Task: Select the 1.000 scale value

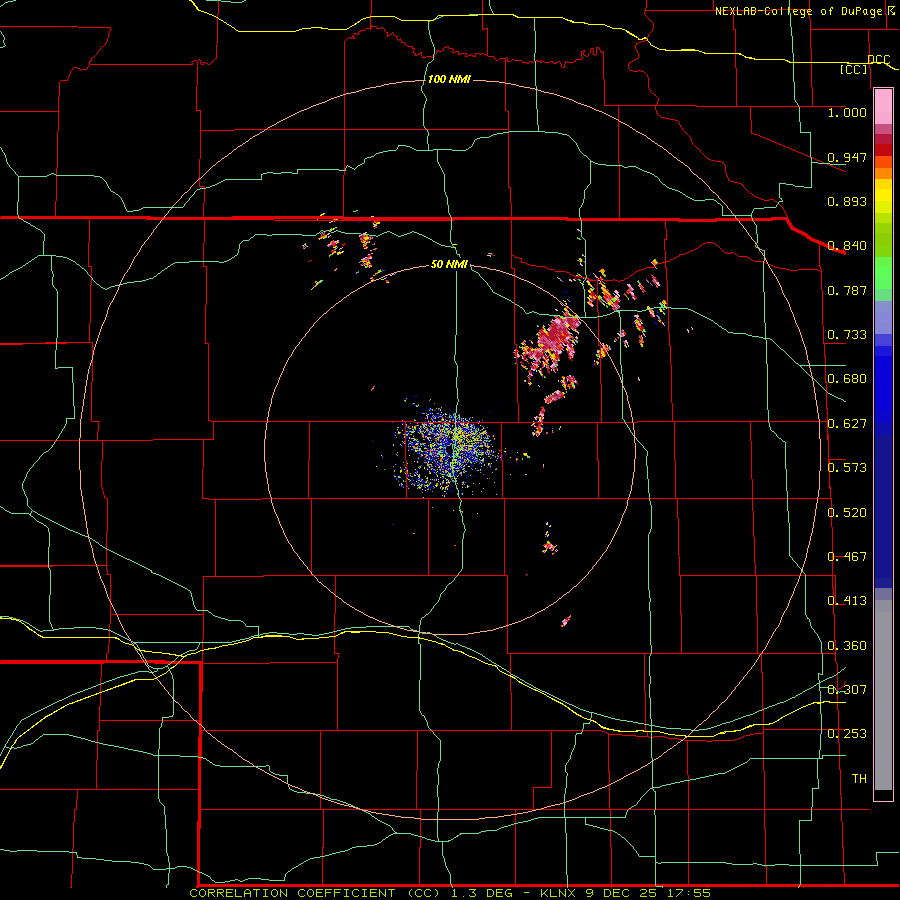Action: tap(847, 112)
